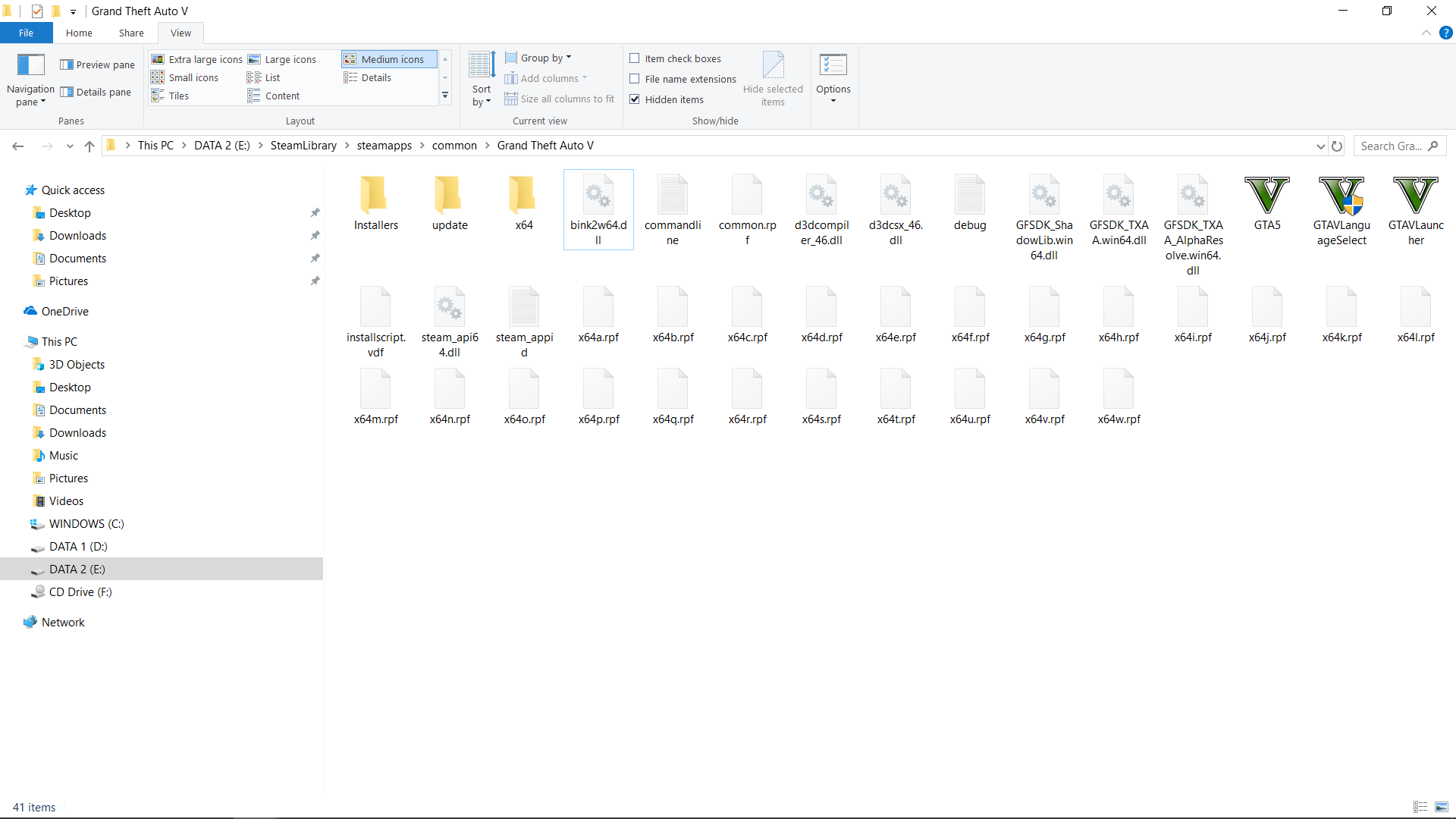This screenshot has width=1456, height=819.
Task: Enable Item check boxes
Action: tap(635, 58)
